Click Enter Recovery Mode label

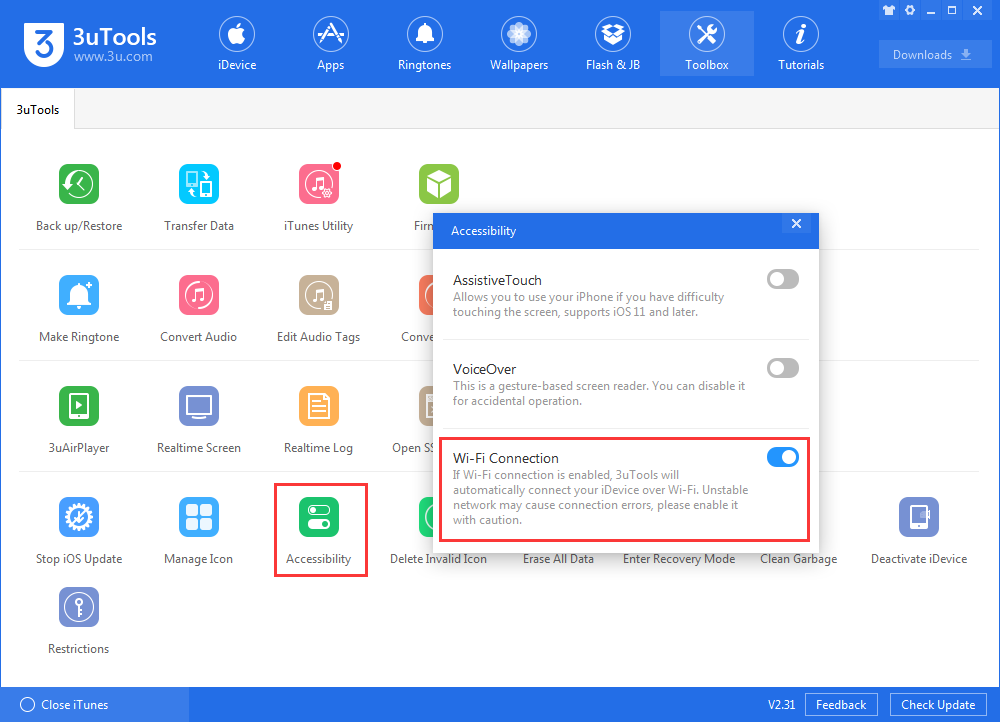coord(679,559)
